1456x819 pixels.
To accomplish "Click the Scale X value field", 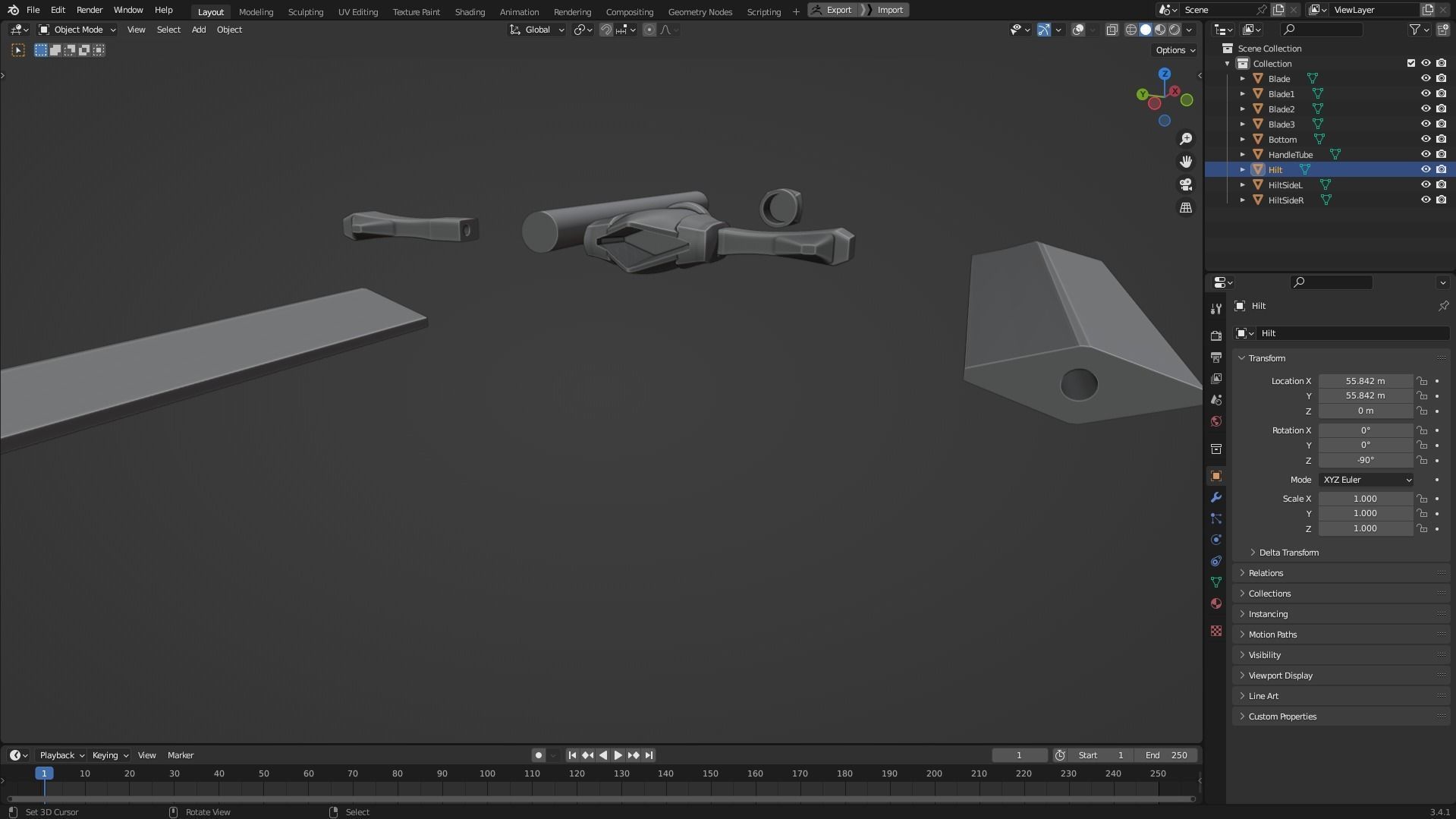I will 1365,499.
